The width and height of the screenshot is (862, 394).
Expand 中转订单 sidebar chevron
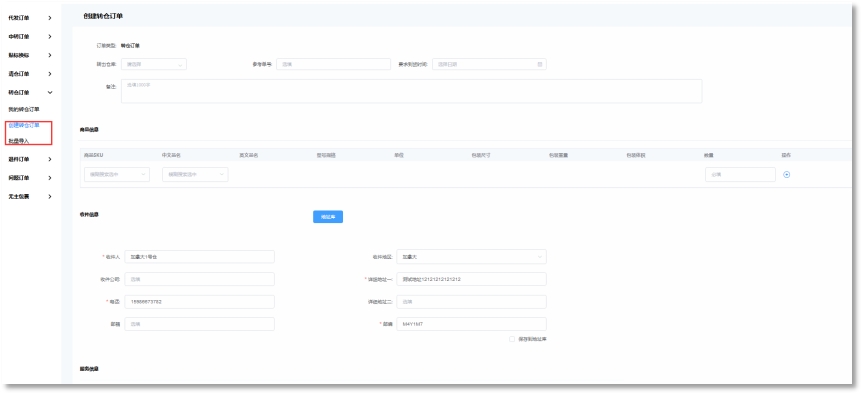click(50, 37)
